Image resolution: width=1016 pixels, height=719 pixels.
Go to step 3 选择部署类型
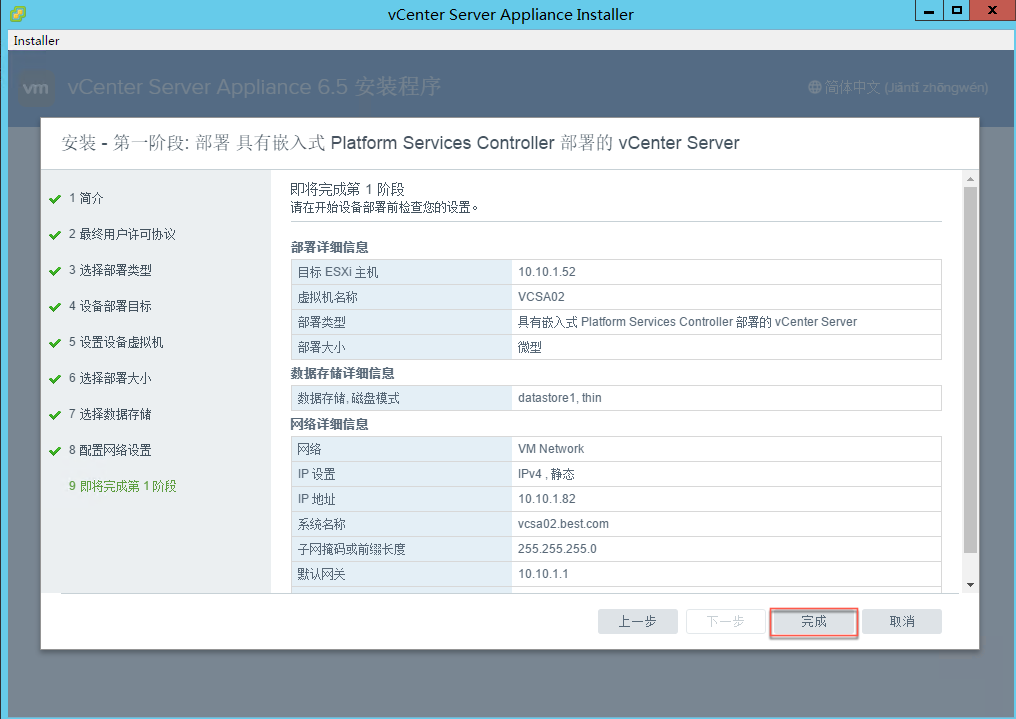click(x=110, y=270)
